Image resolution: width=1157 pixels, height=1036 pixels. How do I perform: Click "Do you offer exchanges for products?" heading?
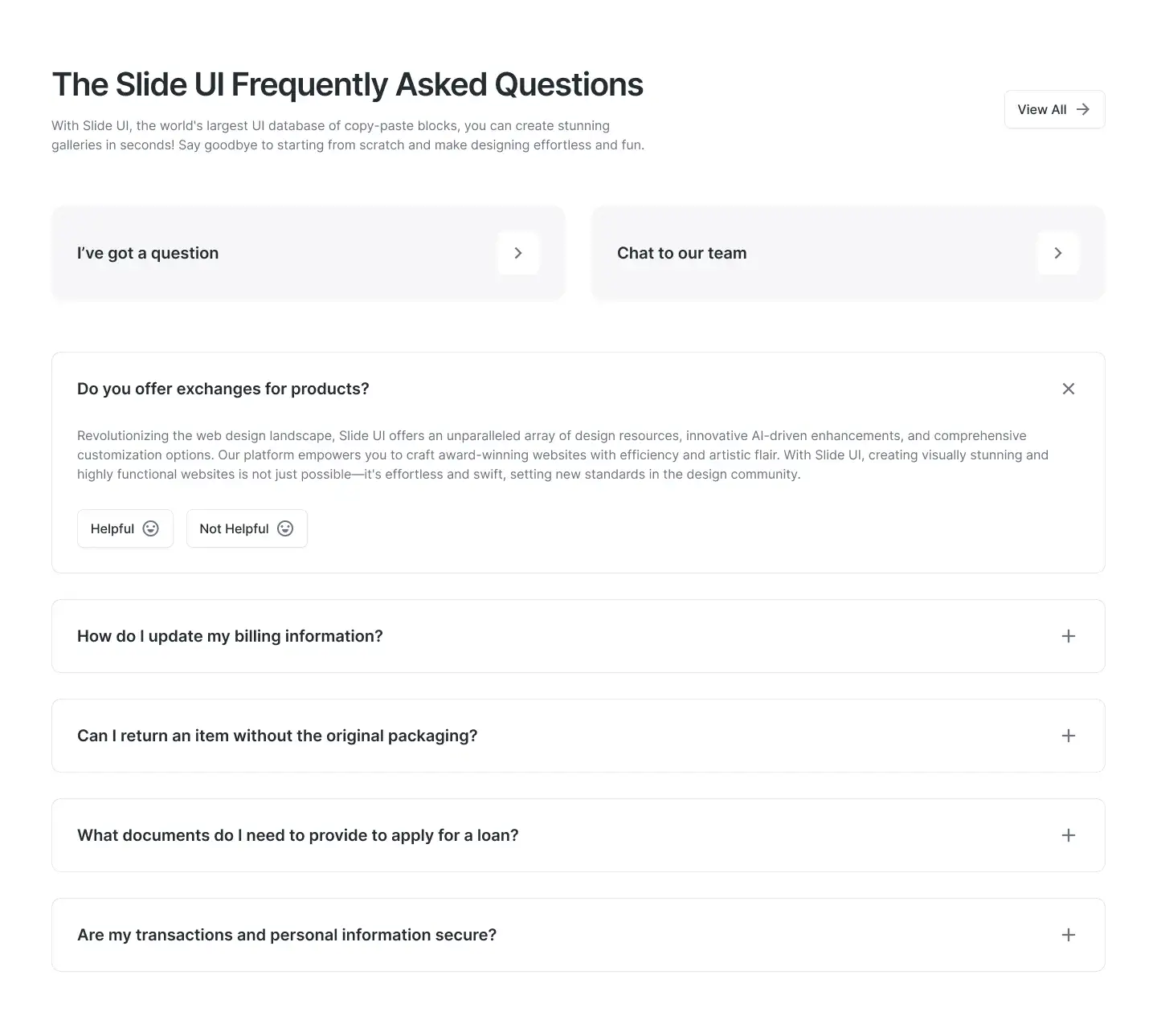click(x=223, y=389)
